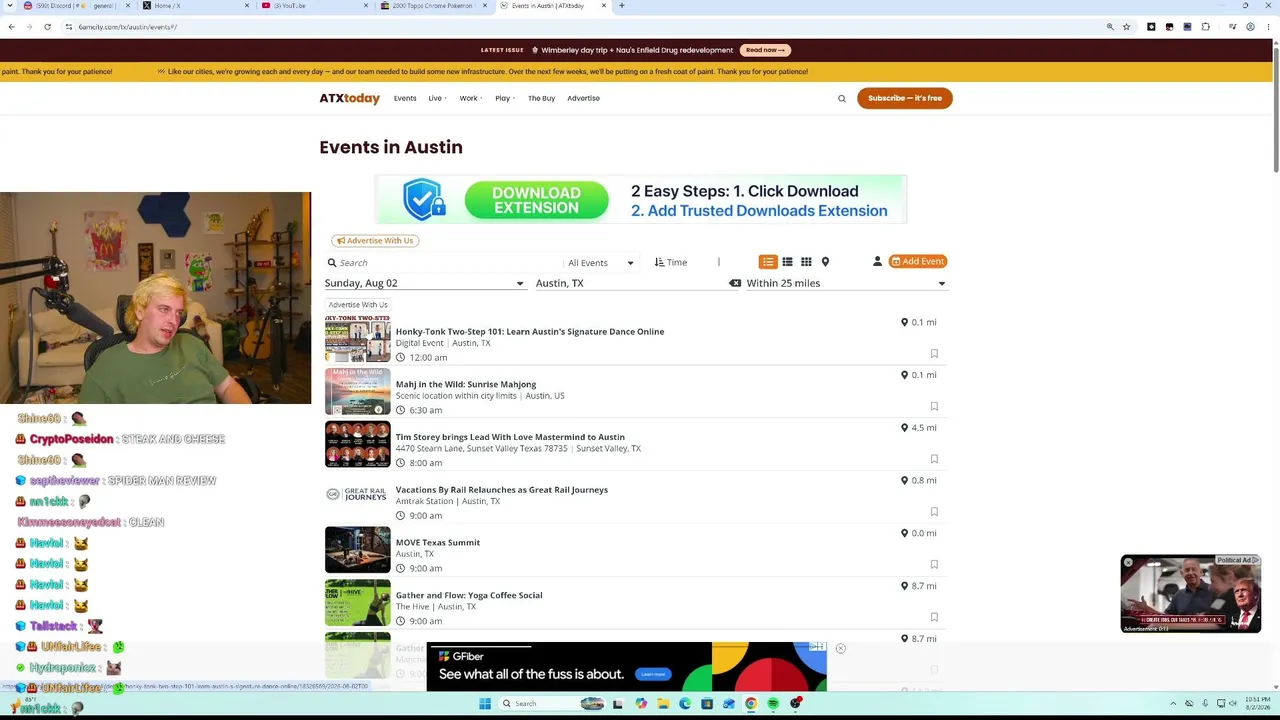The image size is (1280, 720).
Task: Expand the Live menu
Action: 436,98
